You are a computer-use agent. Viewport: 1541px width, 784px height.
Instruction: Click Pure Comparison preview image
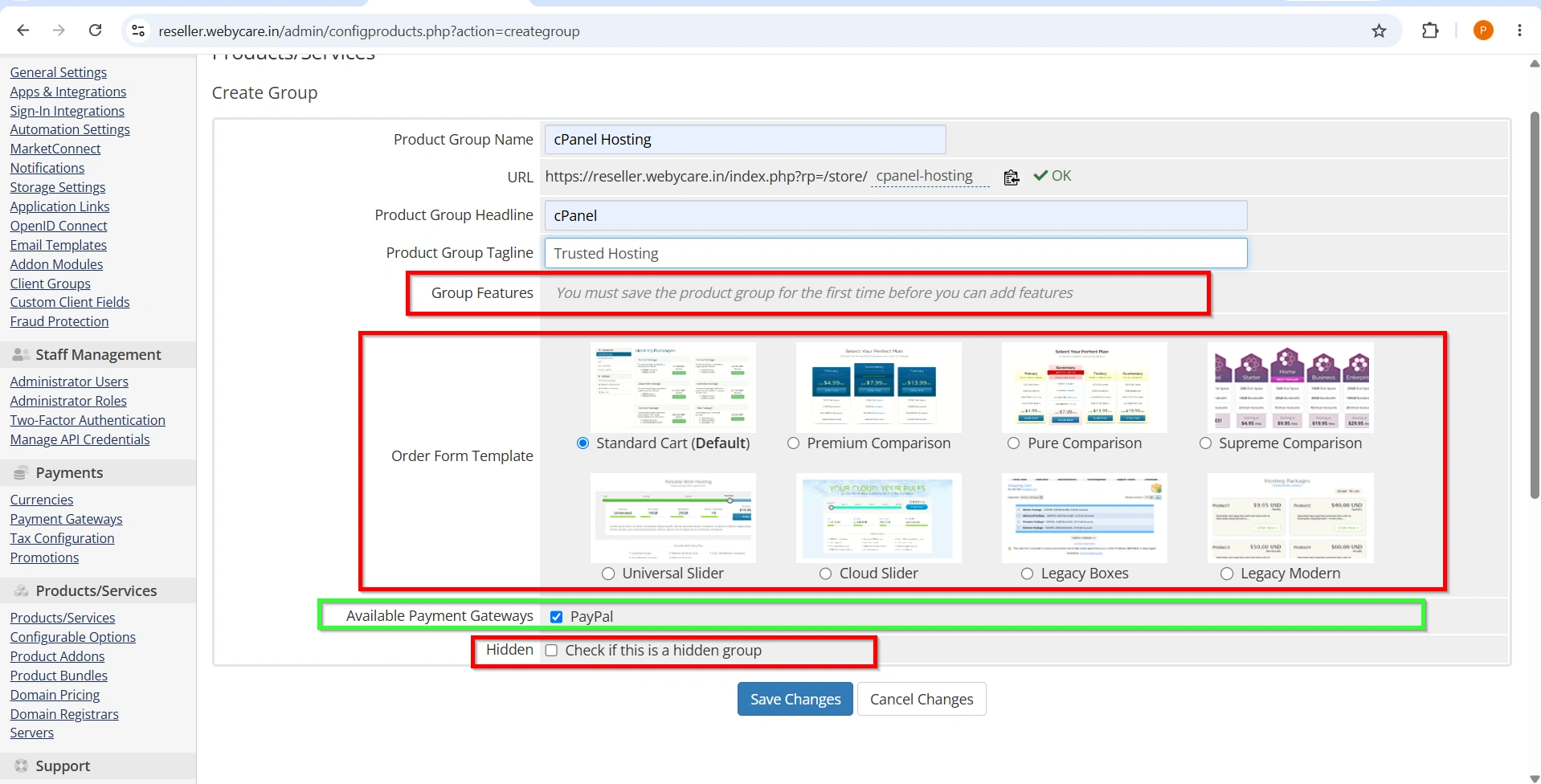click(x=1085, y=387)
